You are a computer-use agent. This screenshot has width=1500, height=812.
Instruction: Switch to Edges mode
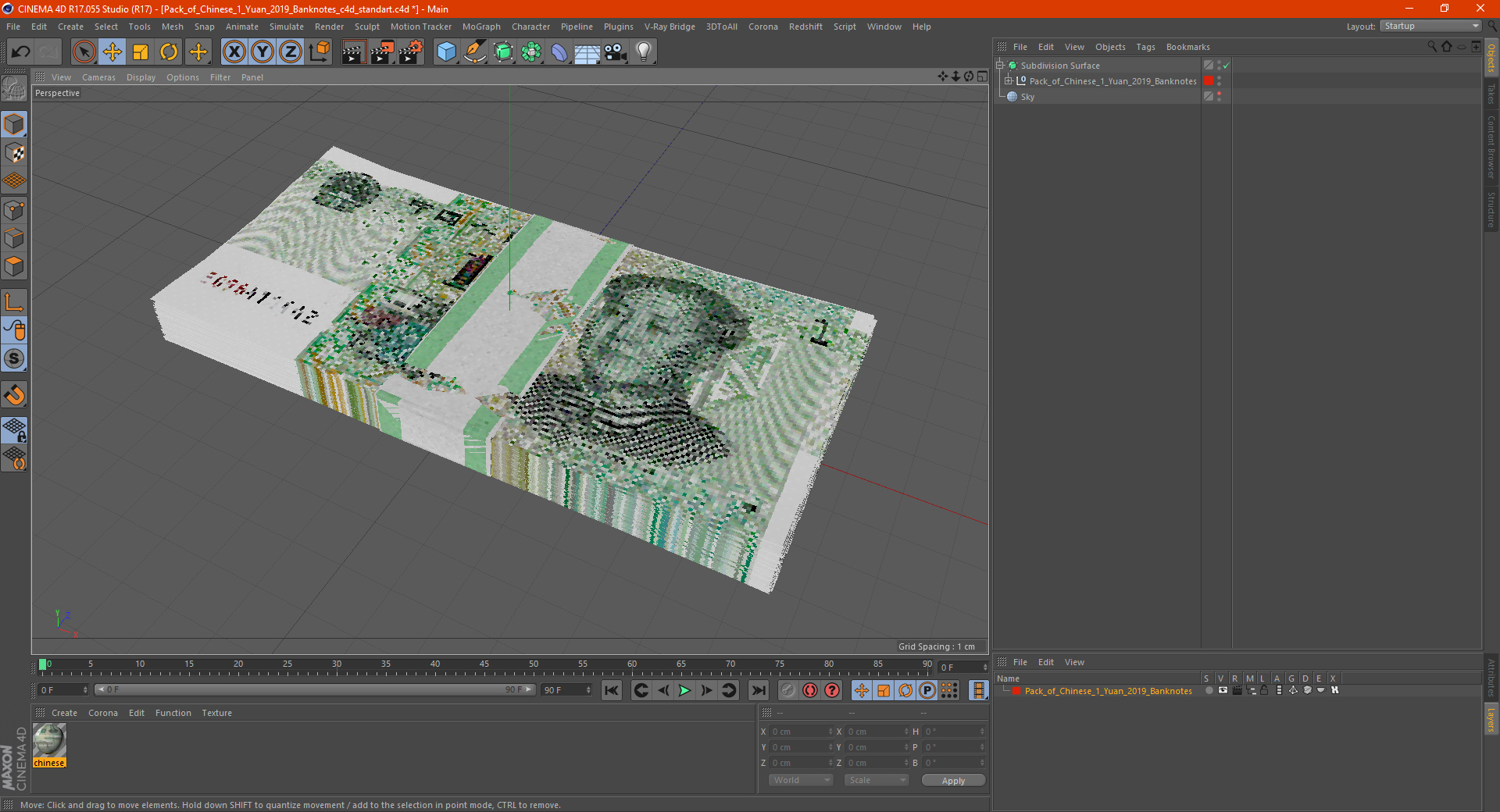14,238
